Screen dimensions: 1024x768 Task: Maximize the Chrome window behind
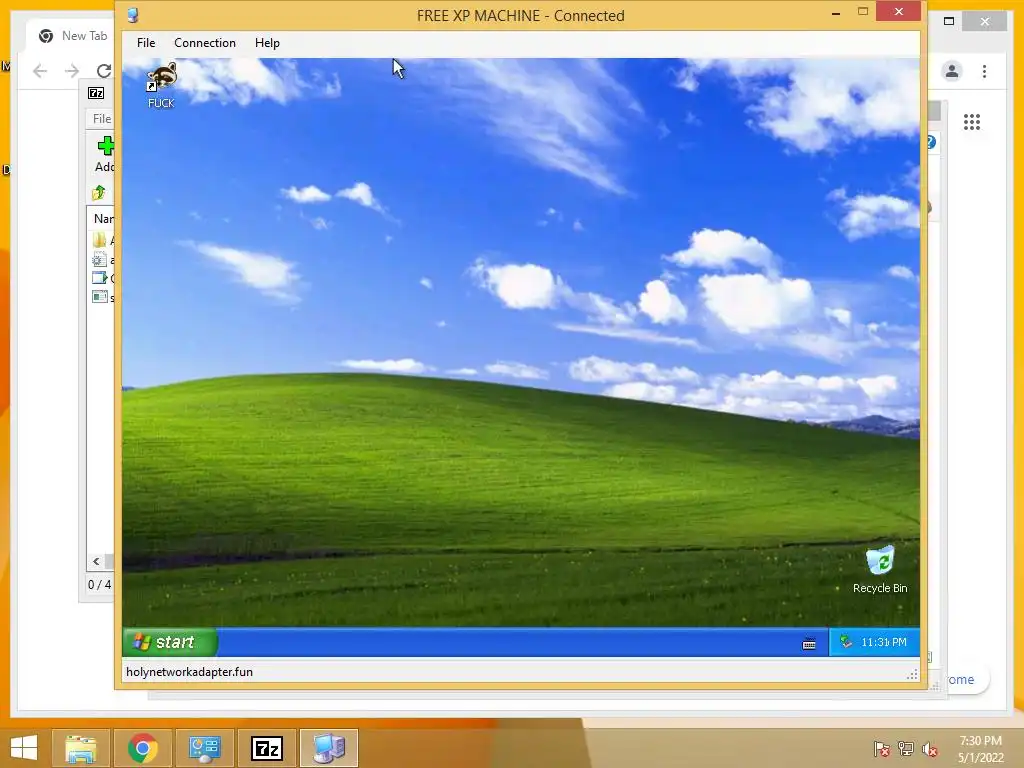pyautogui.click(x=949, y=22)
